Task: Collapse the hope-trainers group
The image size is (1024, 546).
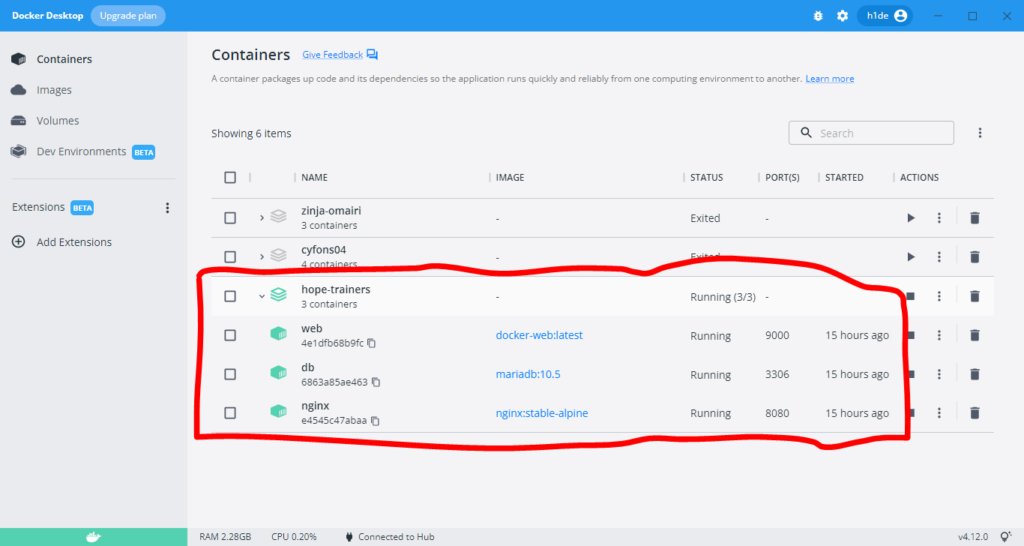Action: (x=262, y=296)
